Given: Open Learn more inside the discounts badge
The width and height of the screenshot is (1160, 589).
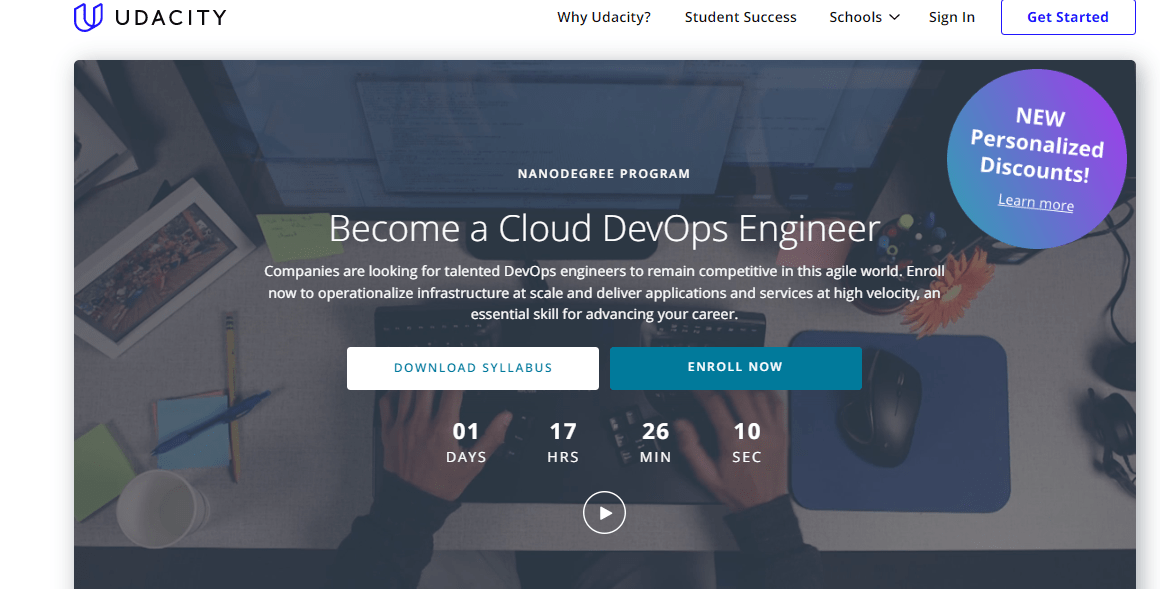Looking at the screenshot, I should pos(1035,202).
